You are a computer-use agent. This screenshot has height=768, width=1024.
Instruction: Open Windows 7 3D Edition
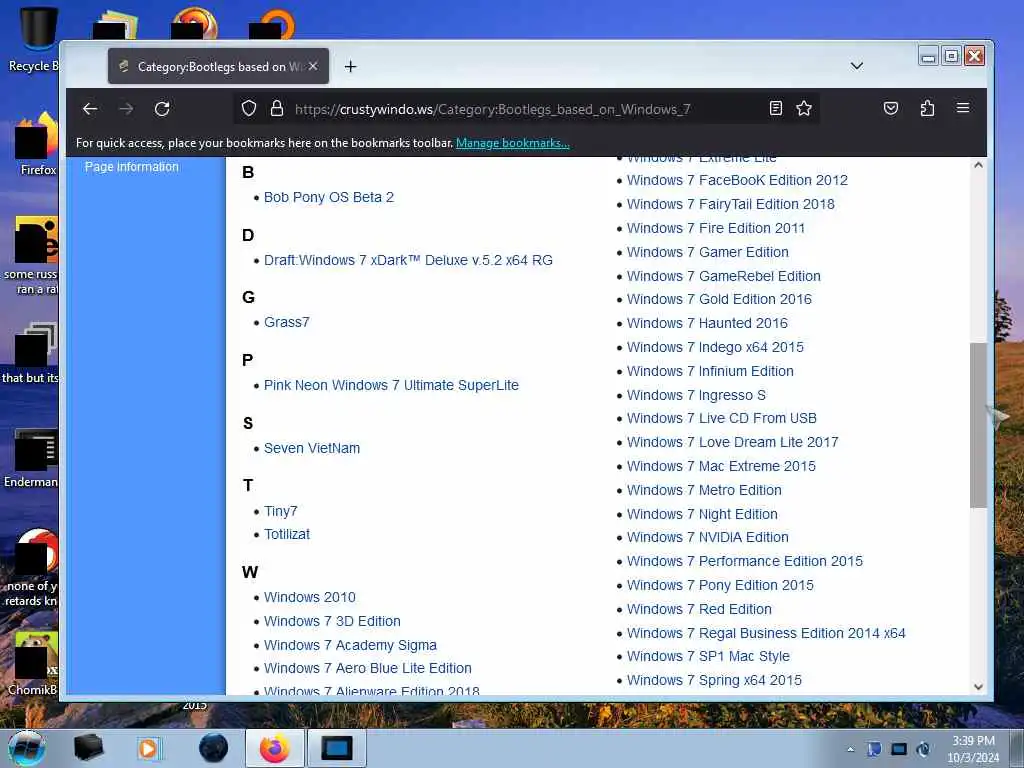coord(332,621)
